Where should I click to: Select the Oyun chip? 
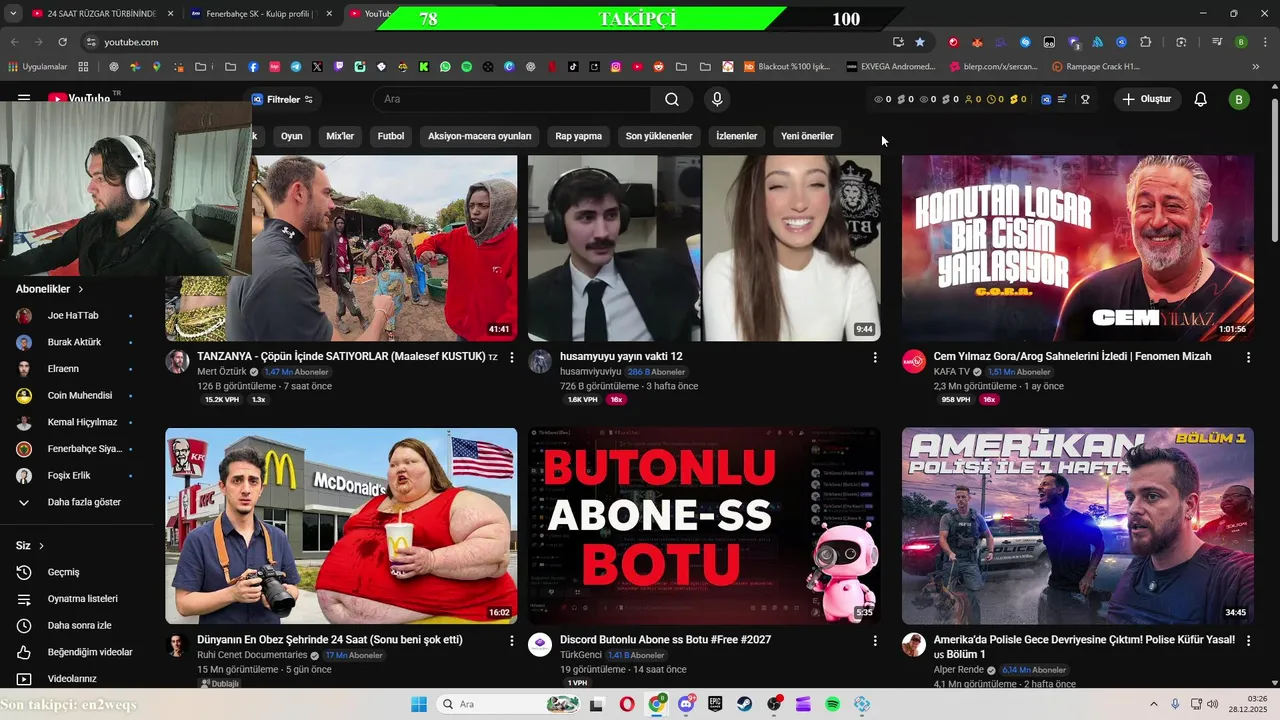pyautogui.click(x=292, y=136)
